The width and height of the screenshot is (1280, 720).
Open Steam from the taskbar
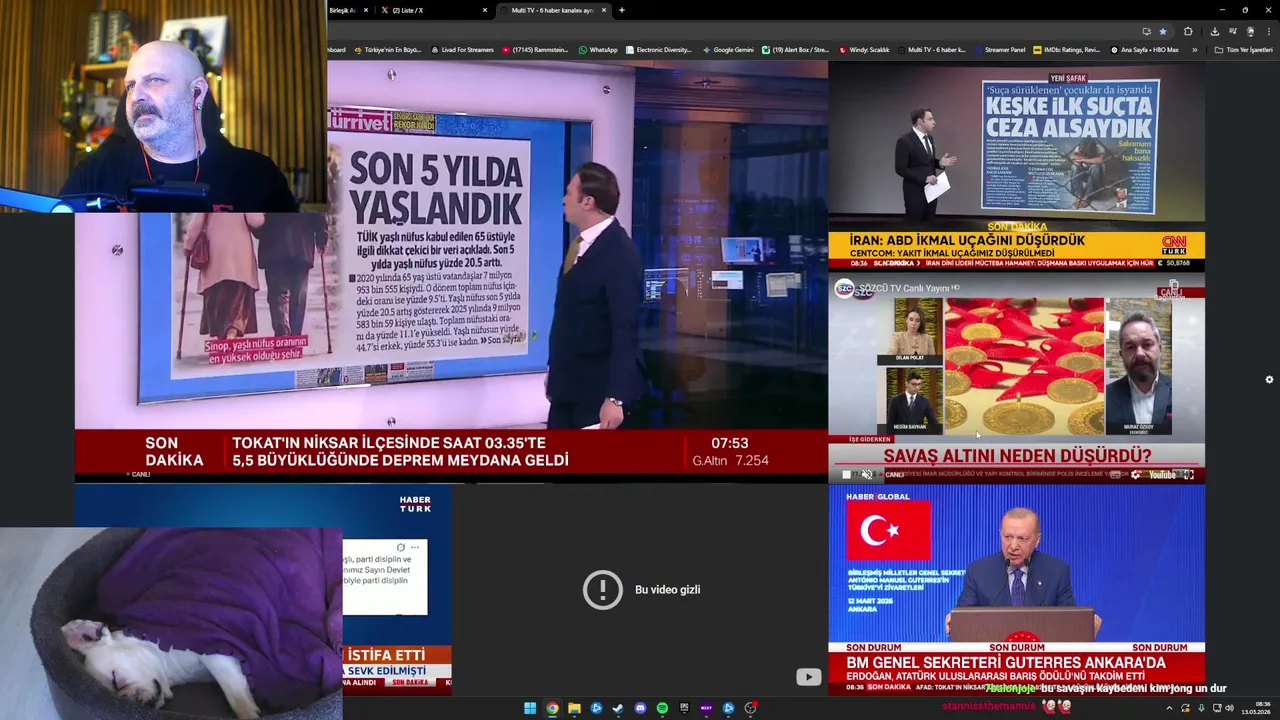(618, 708)
